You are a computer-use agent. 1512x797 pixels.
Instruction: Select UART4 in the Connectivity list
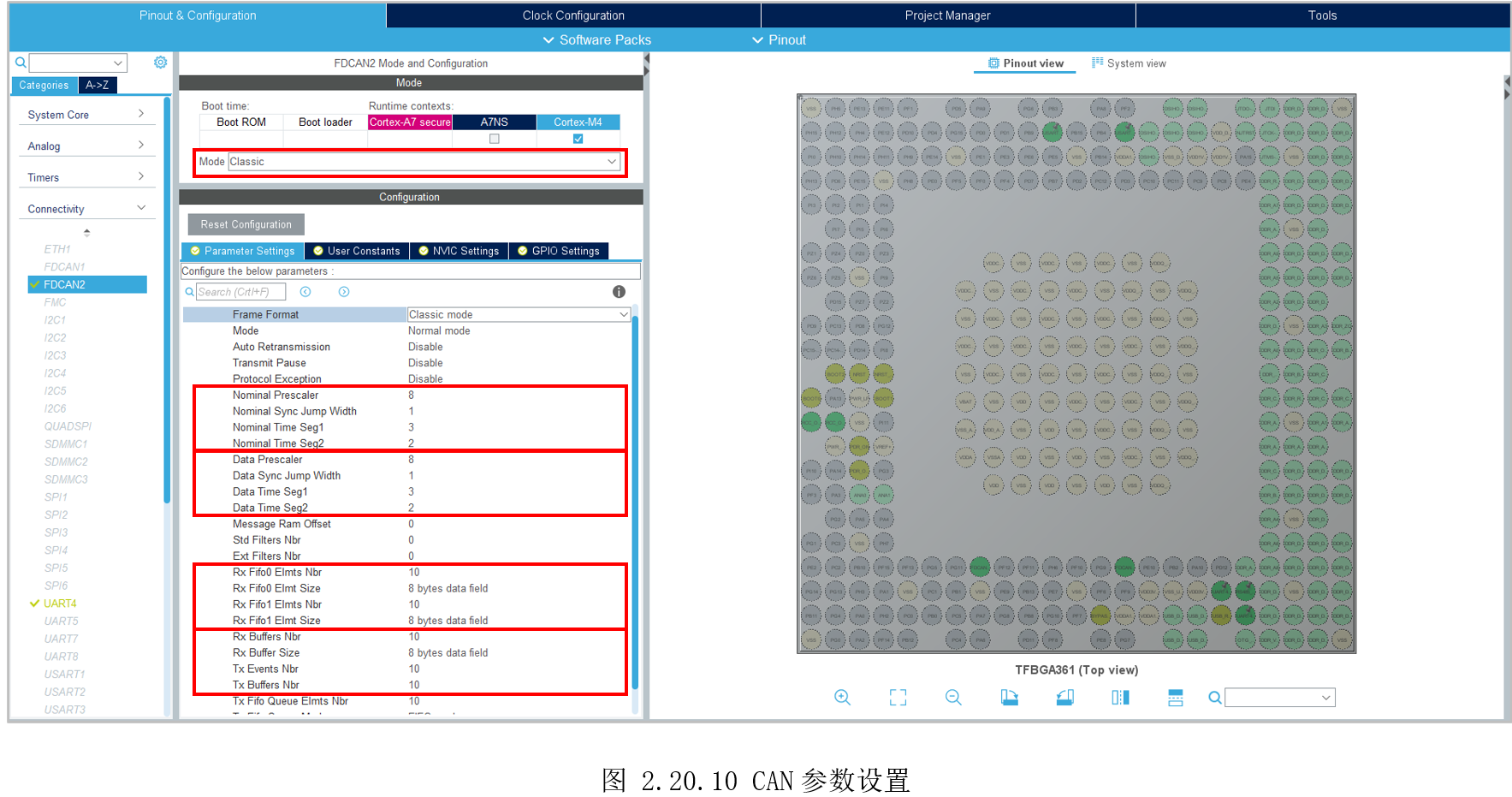coord(60,604)
